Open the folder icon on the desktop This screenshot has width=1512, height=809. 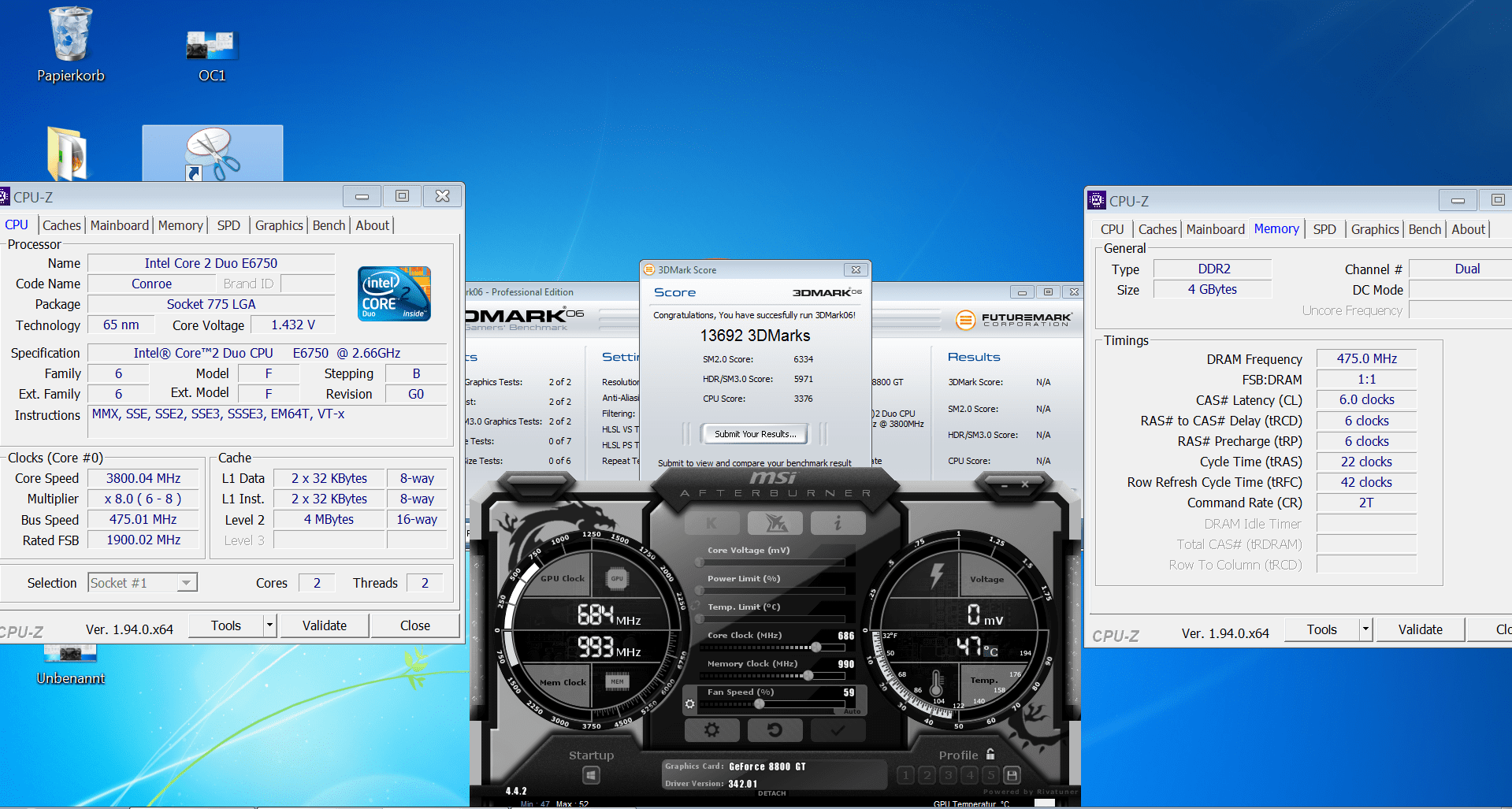67,154
